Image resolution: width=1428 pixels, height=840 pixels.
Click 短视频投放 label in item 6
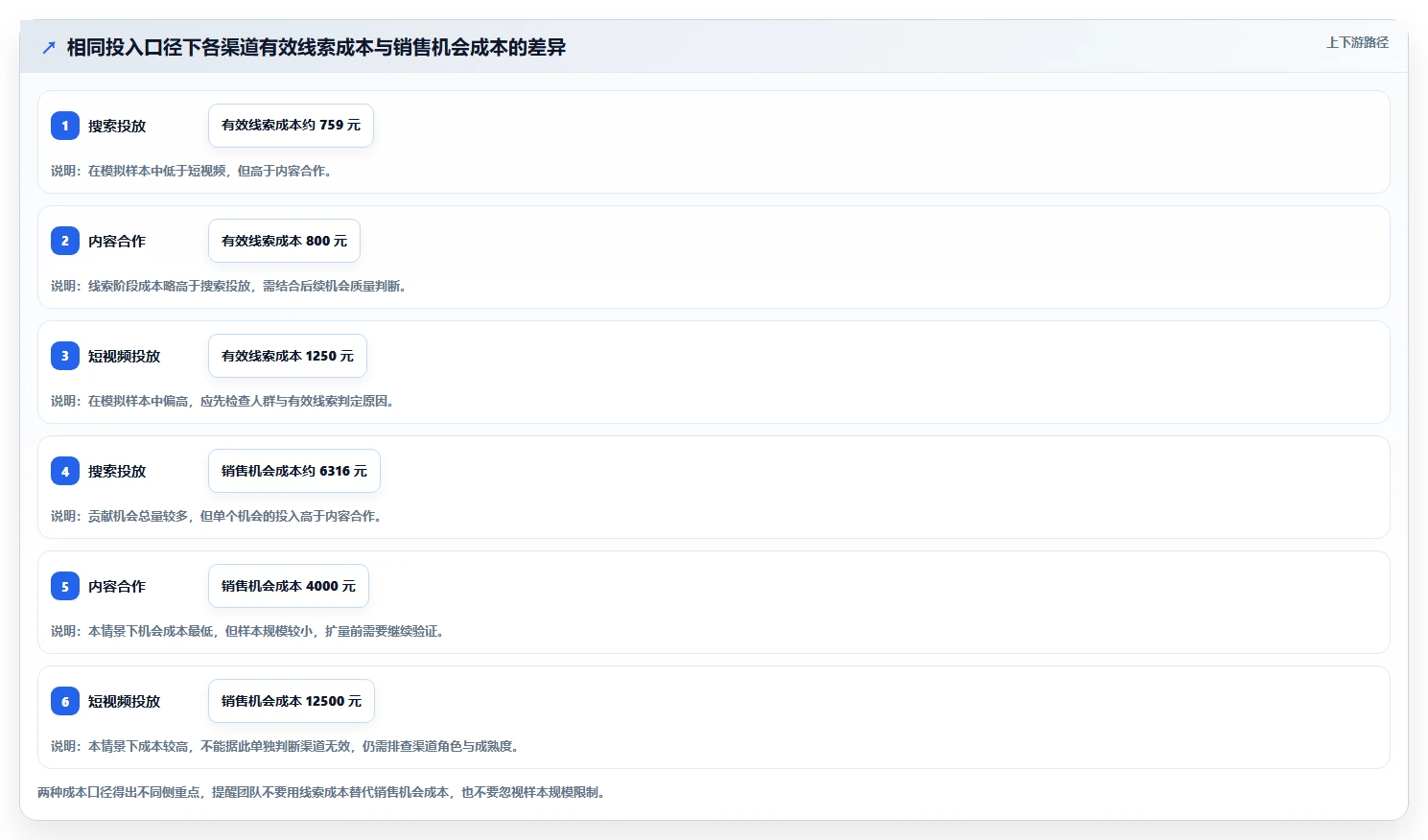point(125,701)
